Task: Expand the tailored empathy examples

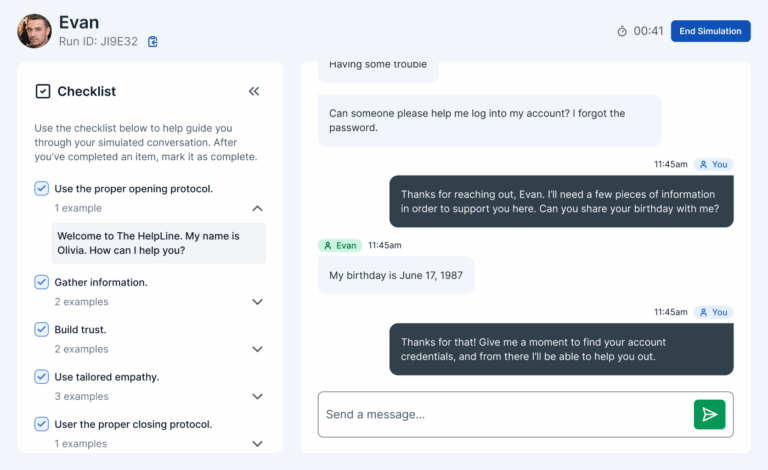Action: coord(257,396)
